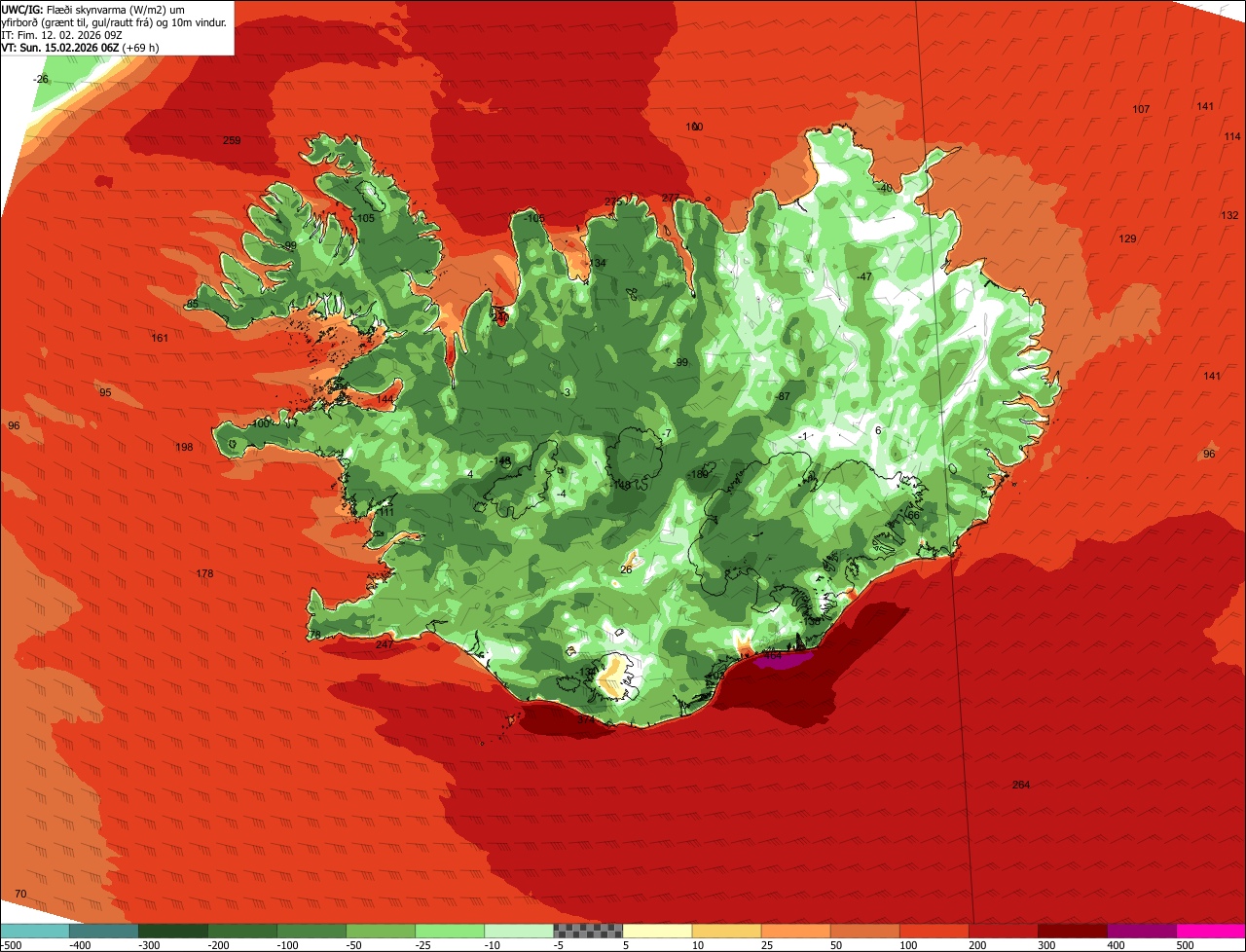The width and height of the screenshot is (1246, 952).
Task: Click the '-40' value on the map
Action: click(883, 189)
